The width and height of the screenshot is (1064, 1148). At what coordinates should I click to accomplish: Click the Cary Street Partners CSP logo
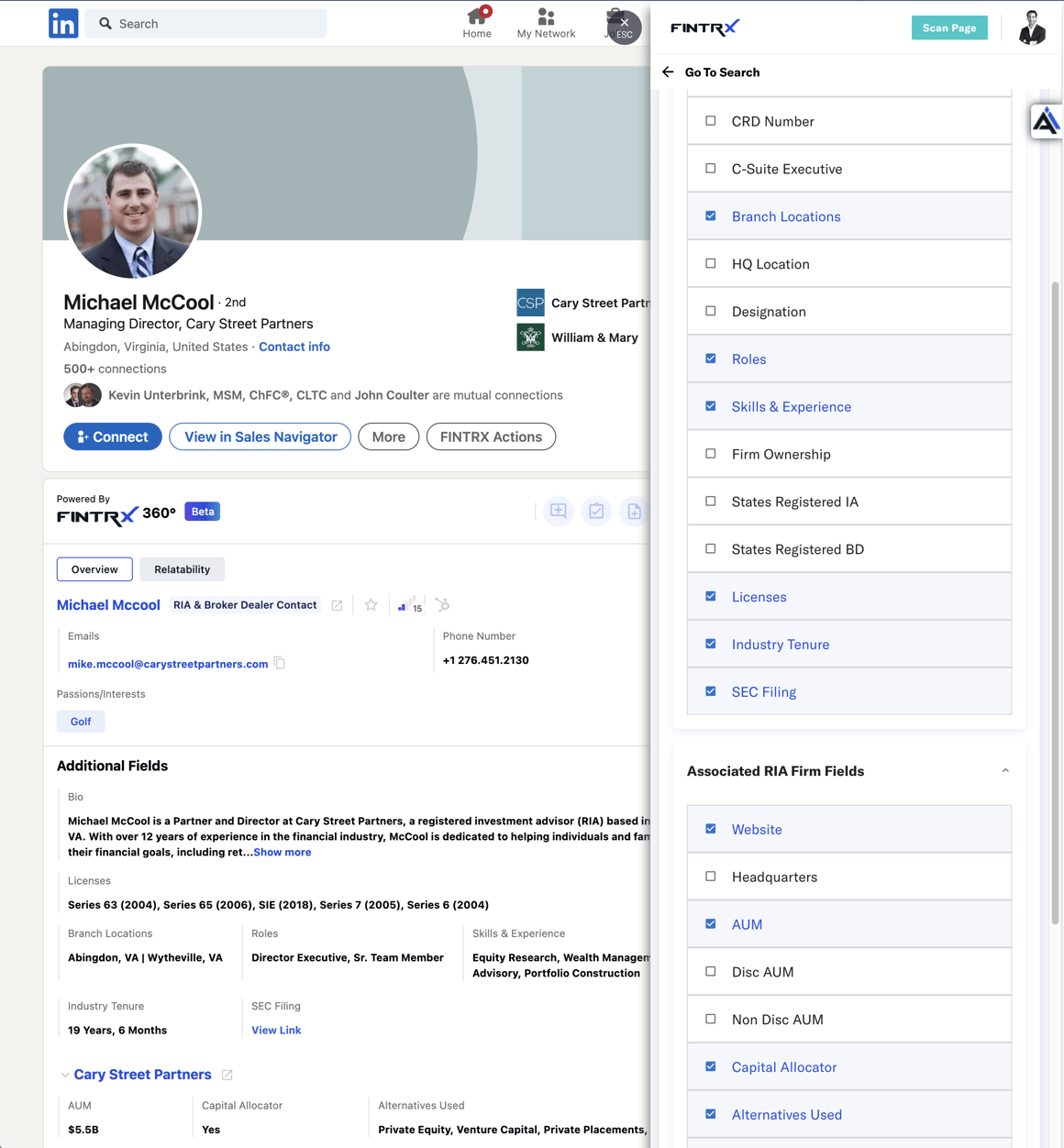click(x=530, y=303)
